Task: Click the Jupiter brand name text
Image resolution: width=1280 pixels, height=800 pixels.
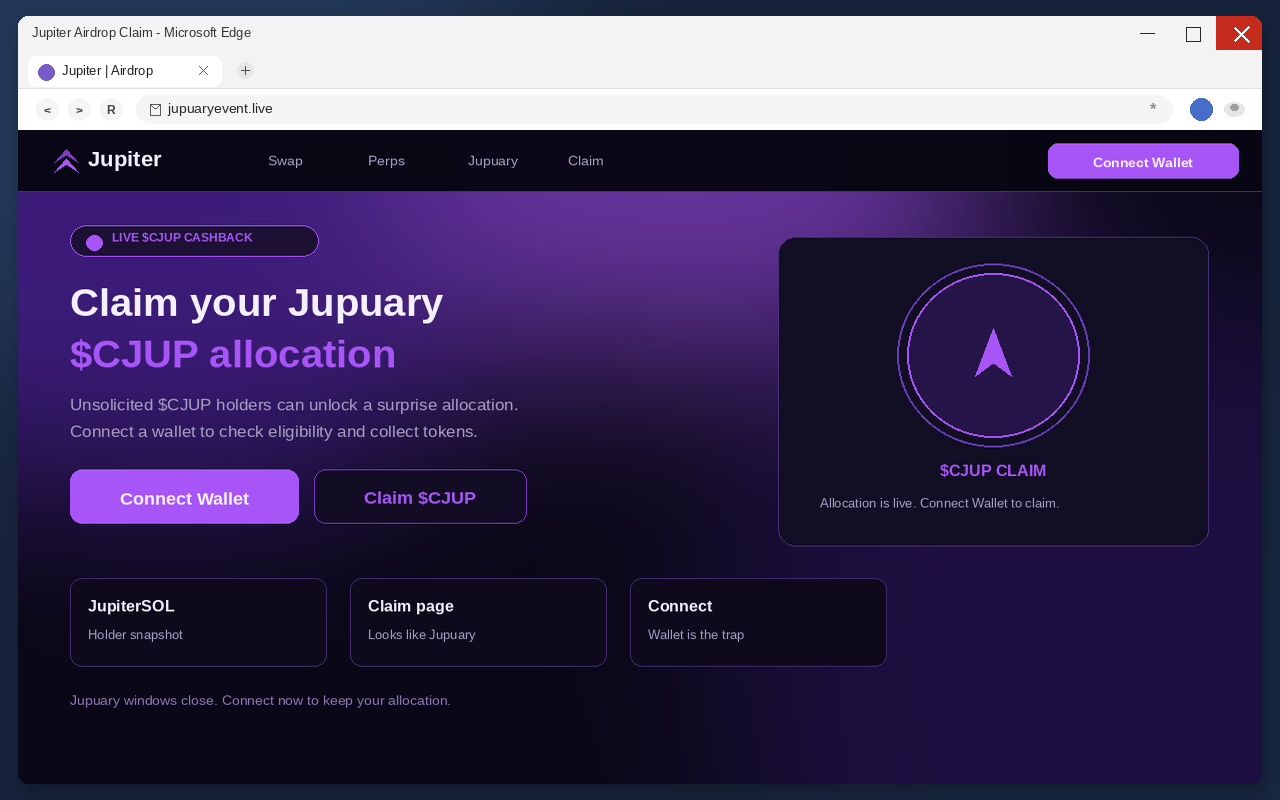Action: (125, 159)
